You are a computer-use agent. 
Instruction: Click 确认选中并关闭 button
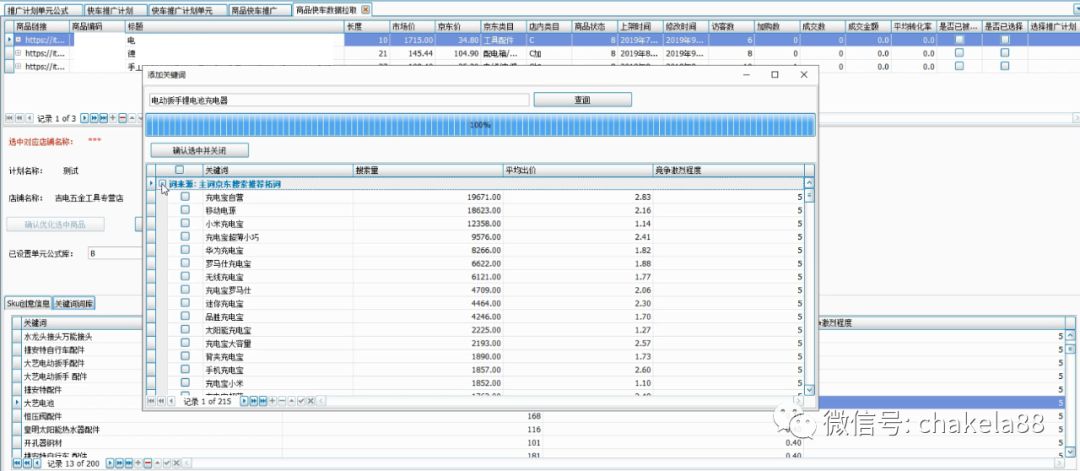pos(199,150)
